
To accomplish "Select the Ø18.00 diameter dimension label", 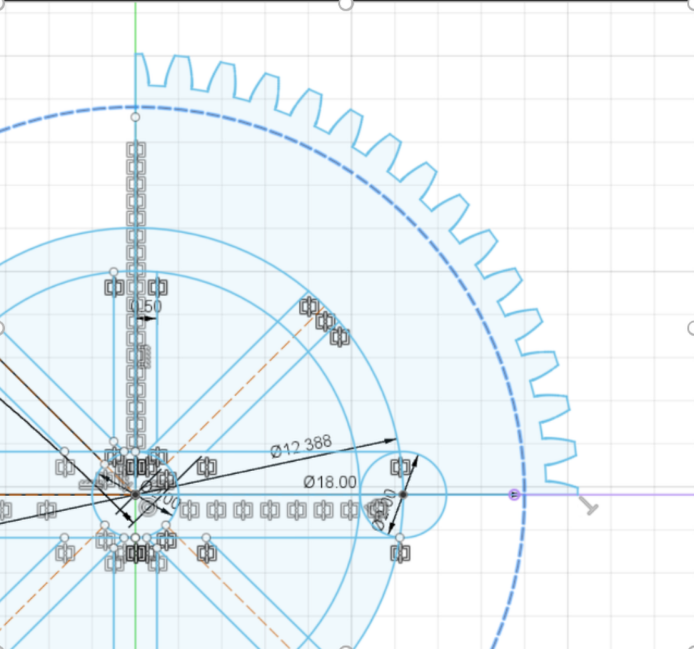I will tap(330, 482).
